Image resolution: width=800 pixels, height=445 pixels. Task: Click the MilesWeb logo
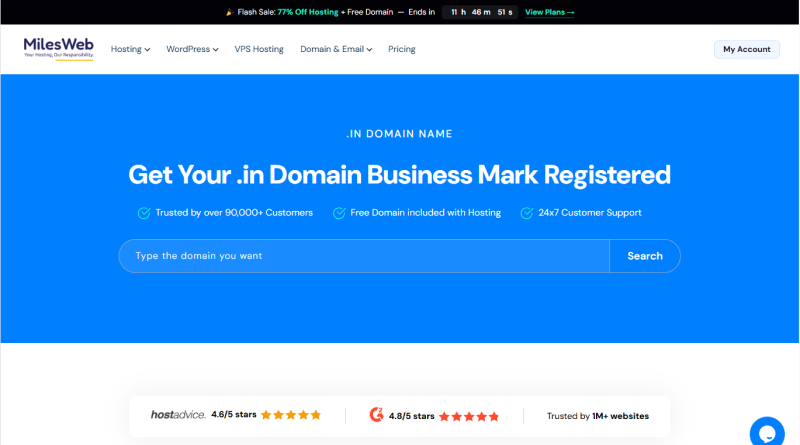tap(59, 48)
